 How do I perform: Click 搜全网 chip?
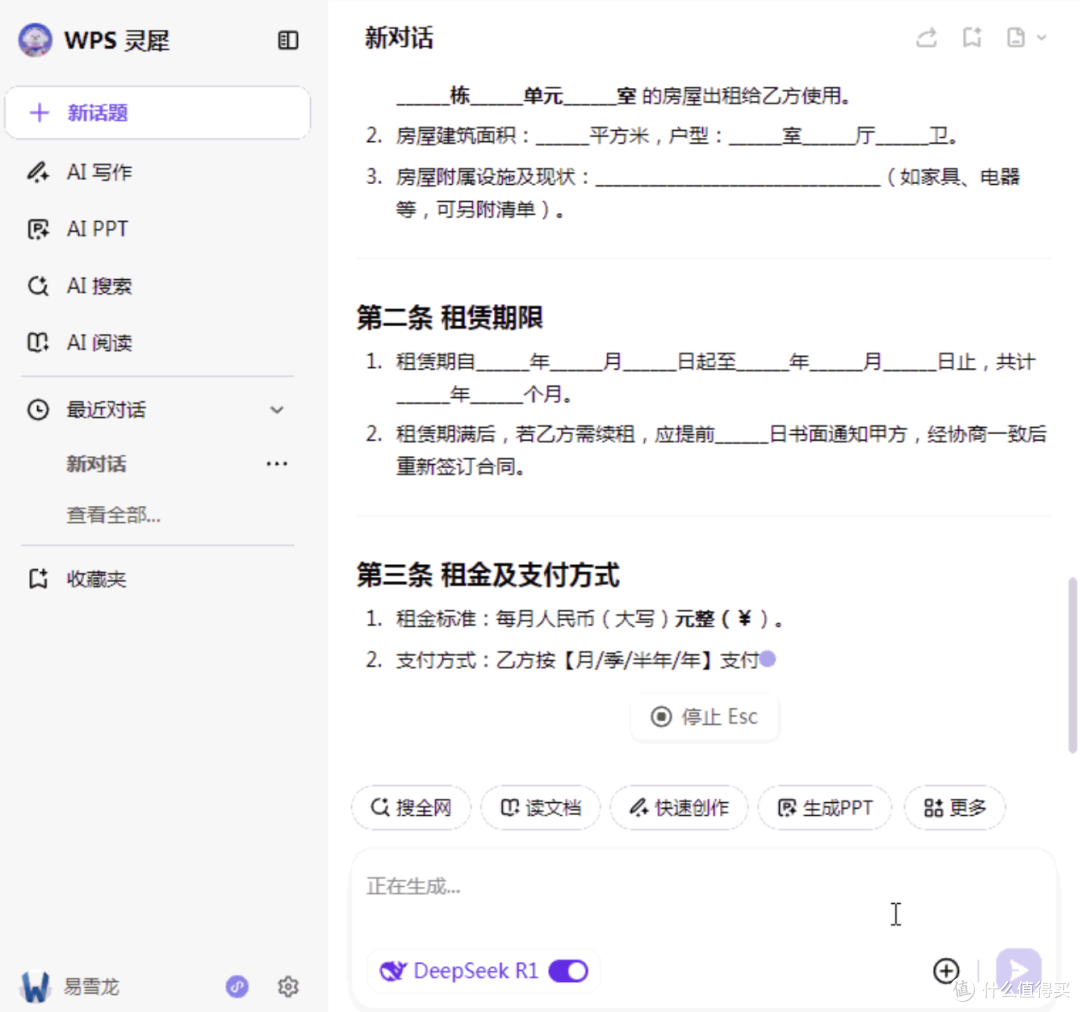coord(411,807)
